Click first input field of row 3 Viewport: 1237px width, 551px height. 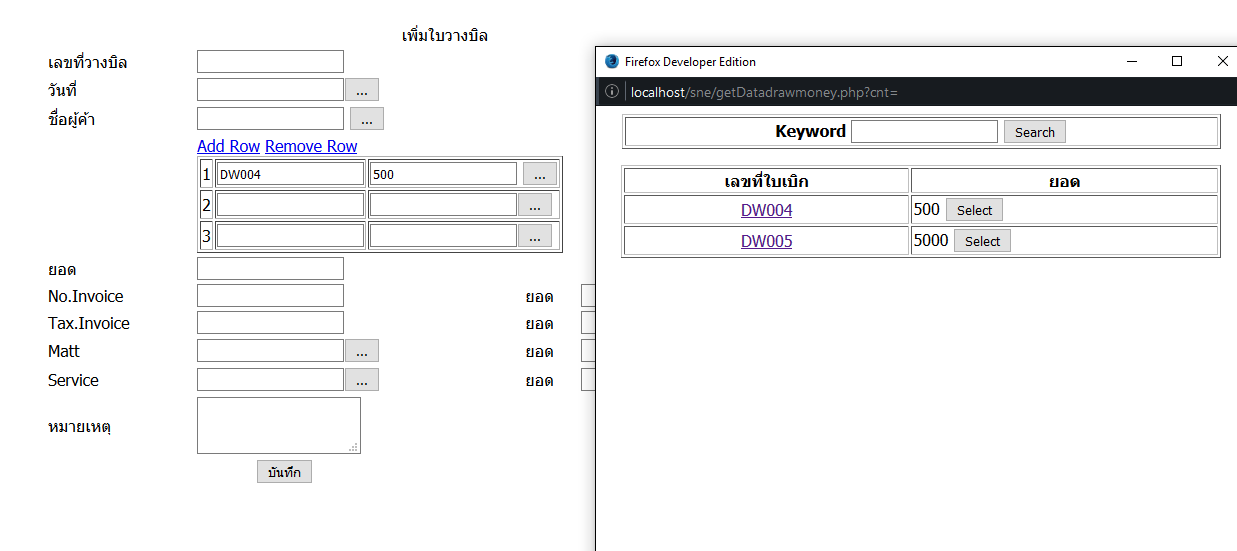pyautogui.click(x=290, y=236)
